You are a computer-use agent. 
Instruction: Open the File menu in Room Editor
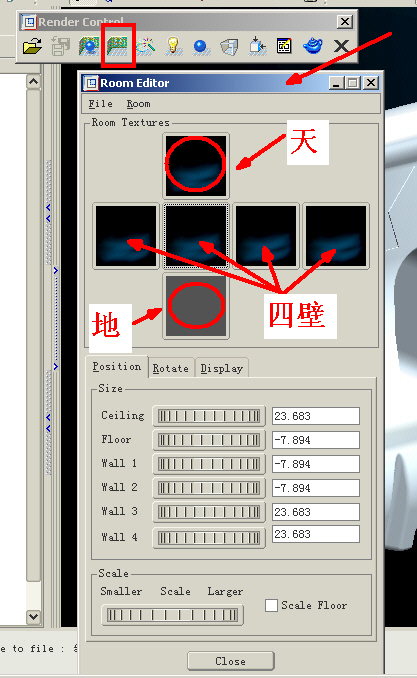click(100, 104)
